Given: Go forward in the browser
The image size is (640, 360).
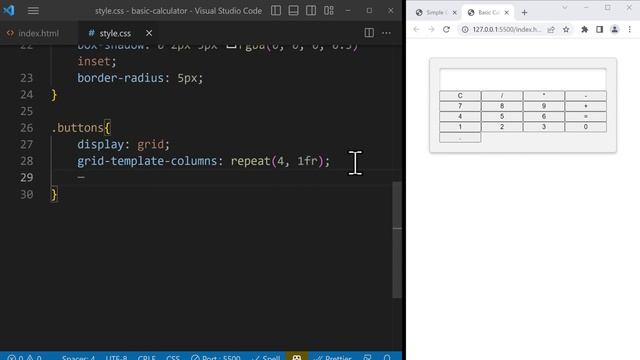Looking at the screenshot, I should point(431,29).
